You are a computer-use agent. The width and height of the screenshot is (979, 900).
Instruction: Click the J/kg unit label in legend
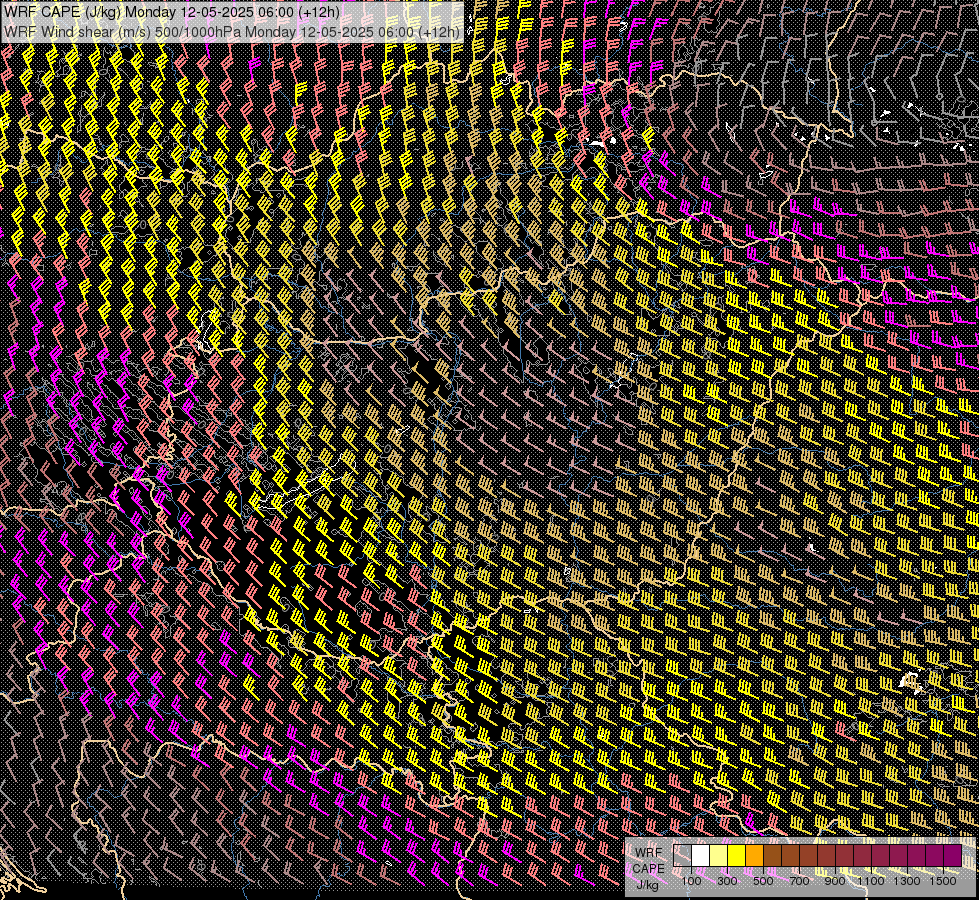(648, 885)
